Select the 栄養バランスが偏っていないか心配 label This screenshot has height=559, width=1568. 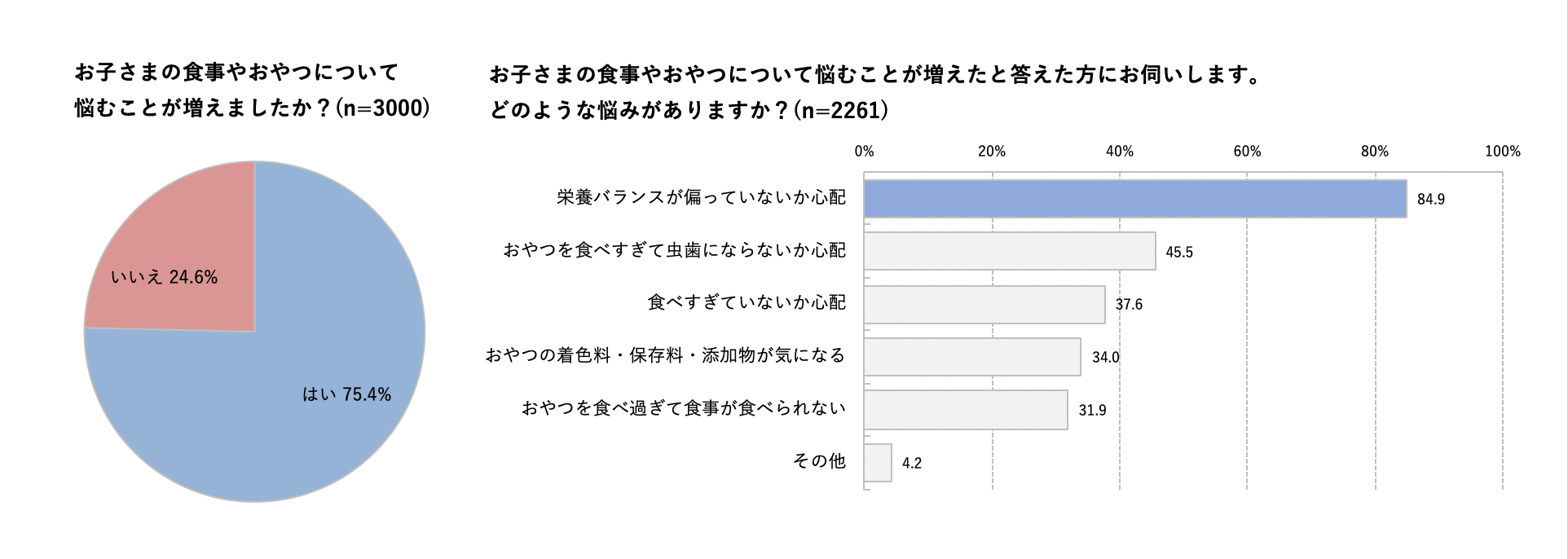coord(701,198)
